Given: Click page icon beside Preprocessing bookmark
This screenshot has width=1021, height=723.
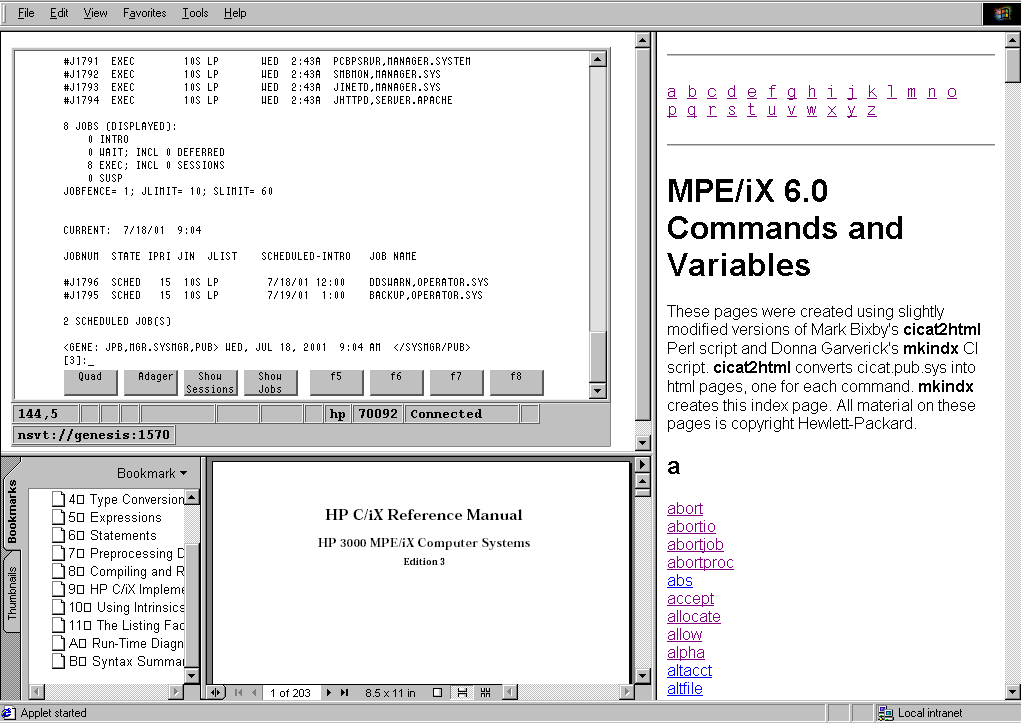Looking at the screenshot, I should tap(59, 553).
